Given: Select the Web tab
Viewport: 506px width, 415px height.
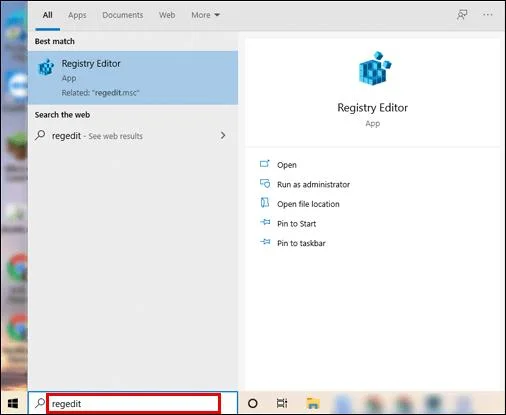Looking at the screenshot, I should point(167,15).
